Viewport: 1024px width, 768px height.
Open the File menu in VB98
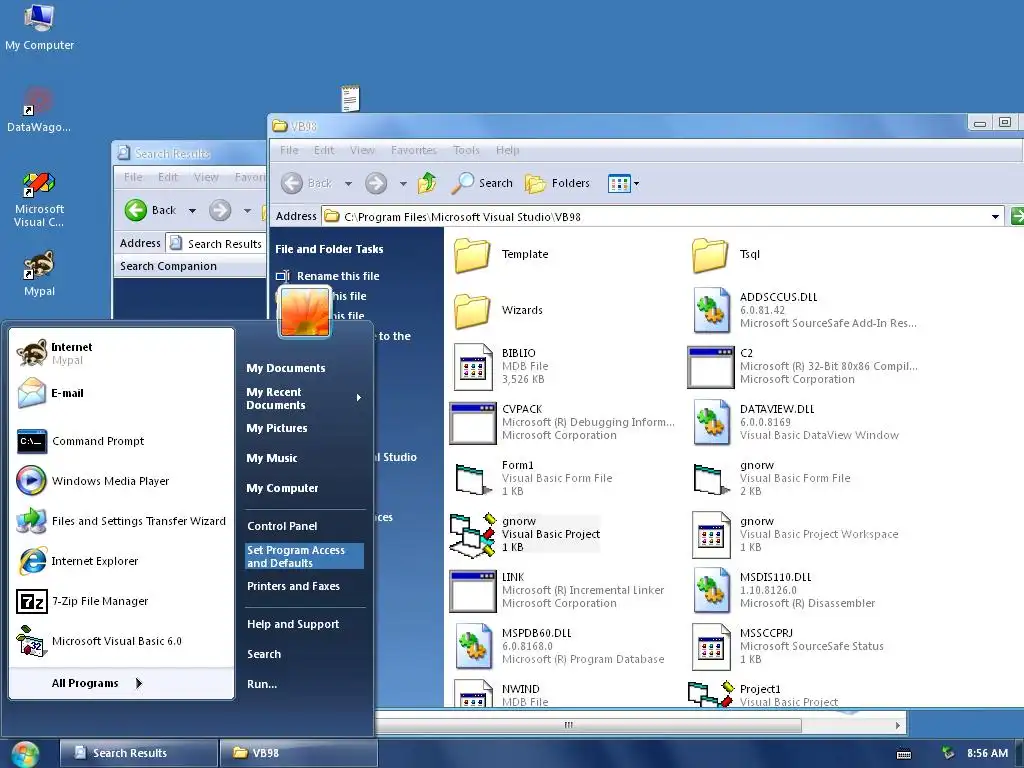pos(289,150)
